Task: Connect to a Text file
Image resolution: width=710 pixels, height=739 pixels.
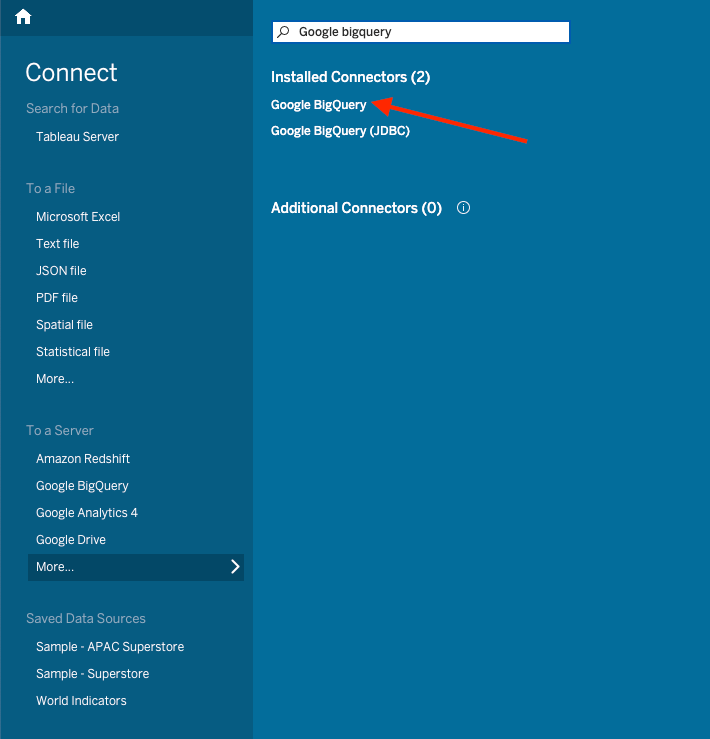Action: [58, 244]
